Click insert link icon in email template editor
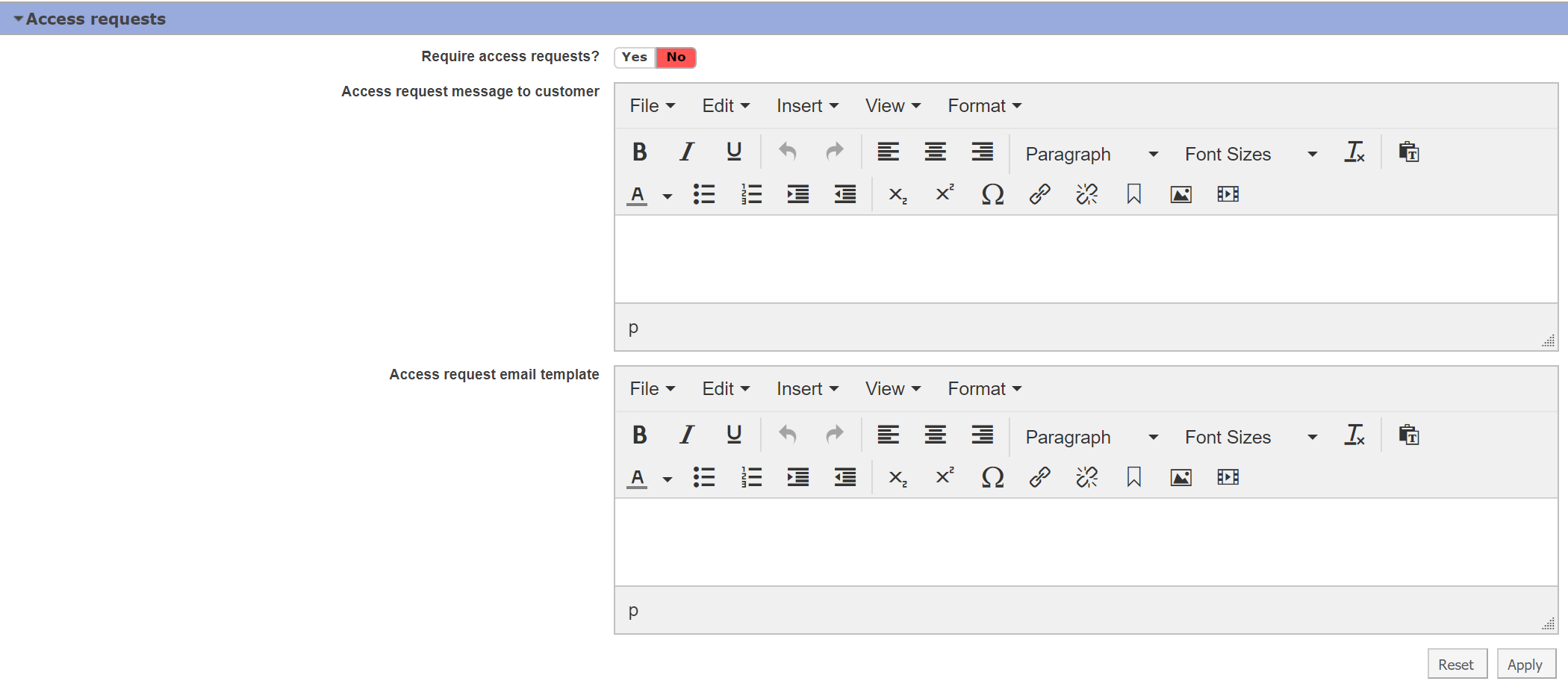Image resolution: width=1568 pixels, height=684 pixels. tap(1039, 477)
